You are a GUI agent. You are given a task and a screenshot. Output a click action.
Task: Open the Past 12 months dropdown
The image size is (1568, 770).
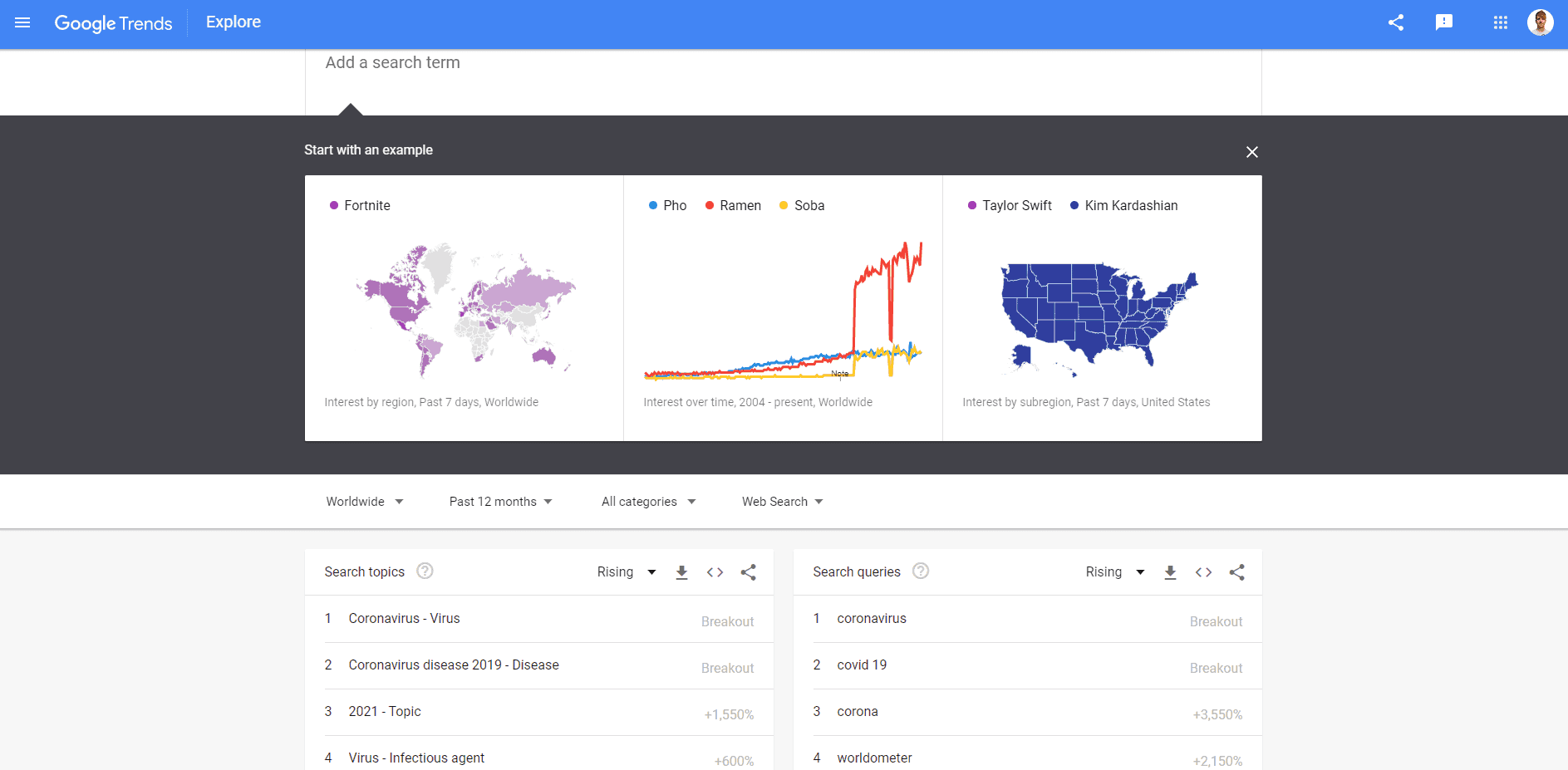500,502
